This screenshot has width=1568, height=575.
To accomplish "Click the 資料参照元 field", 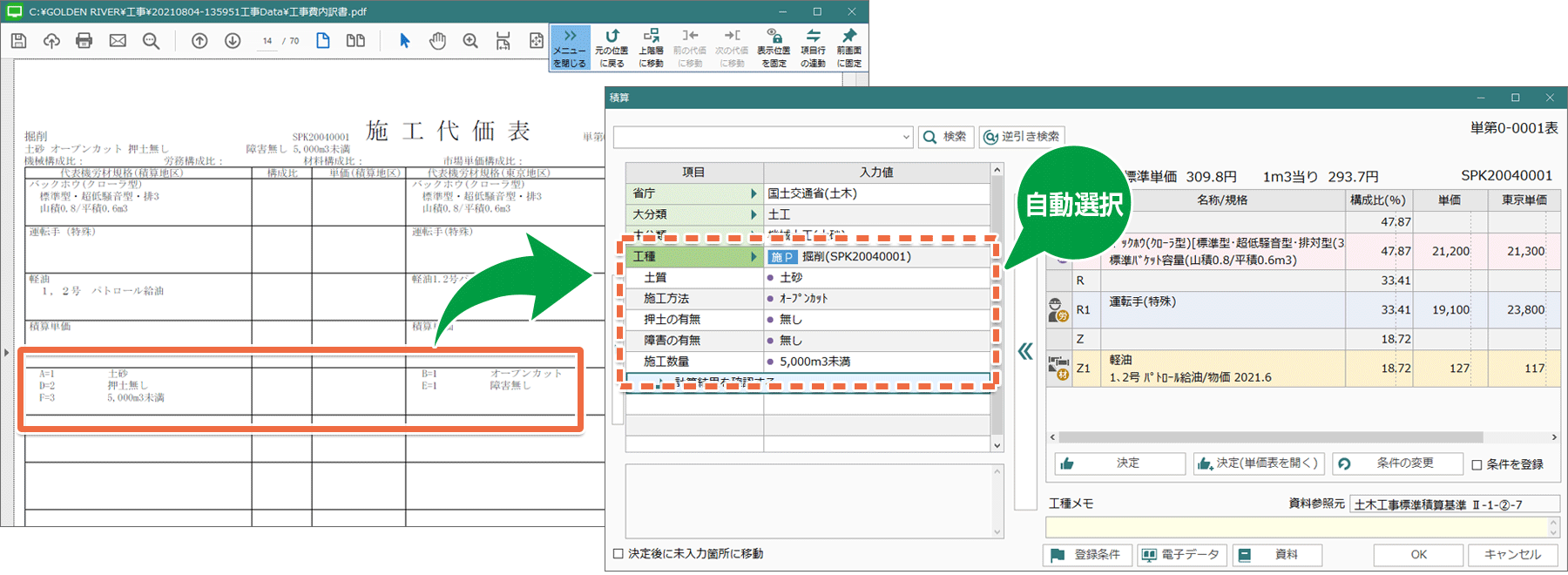I will tap(1455, 504).
